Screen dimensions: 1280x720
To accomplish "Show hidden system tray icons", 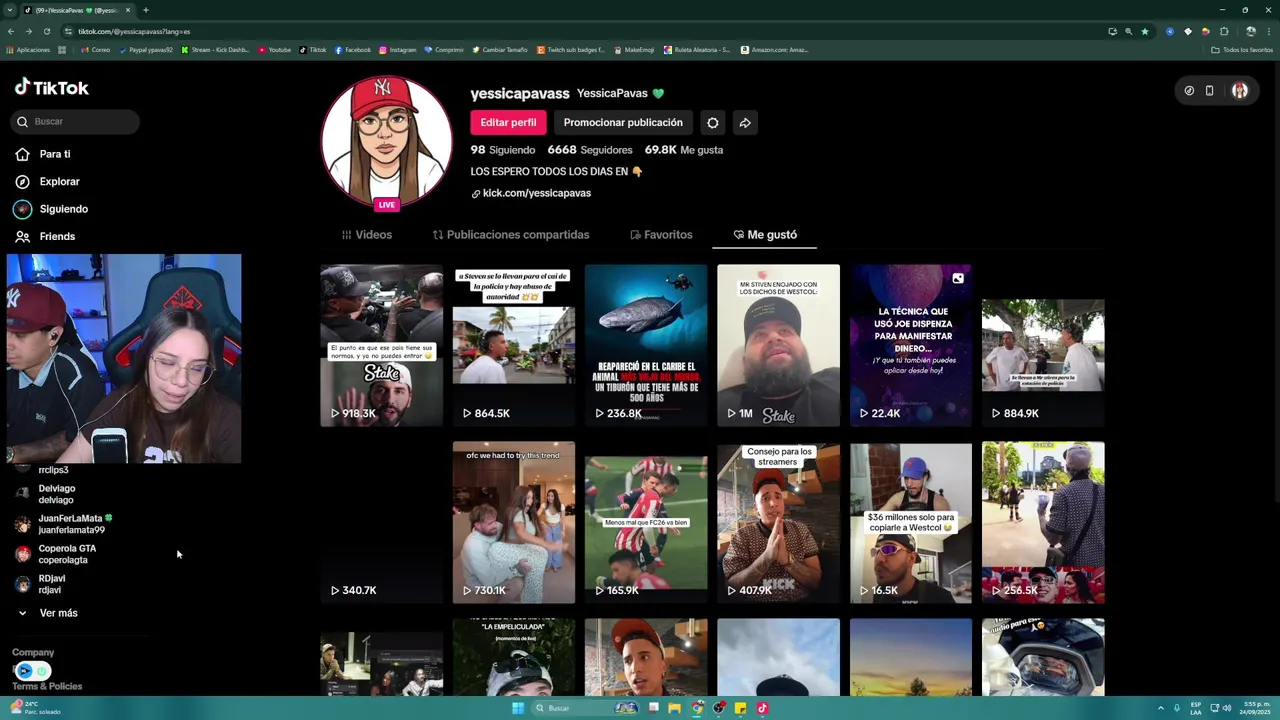I will pos(1161,708).
